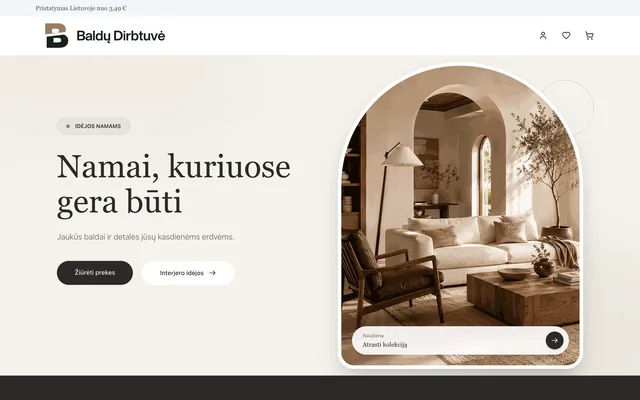Click the heading Namai, kuriuose gera būti
This screenshot has height=400, width=640.
coord(173,184)
